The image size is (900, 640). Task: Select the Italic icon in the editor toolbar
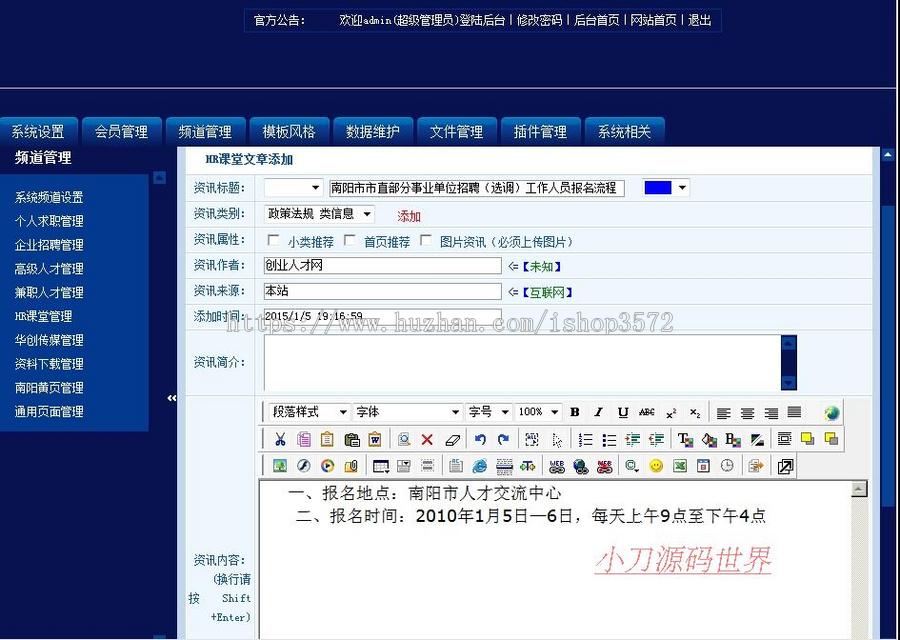tap(598, 412)
